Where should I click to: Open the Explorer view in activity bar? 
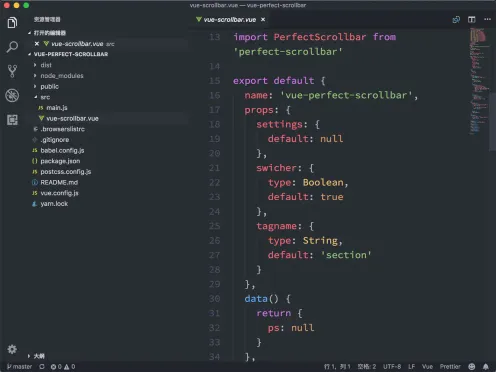(x=12, y=23)
